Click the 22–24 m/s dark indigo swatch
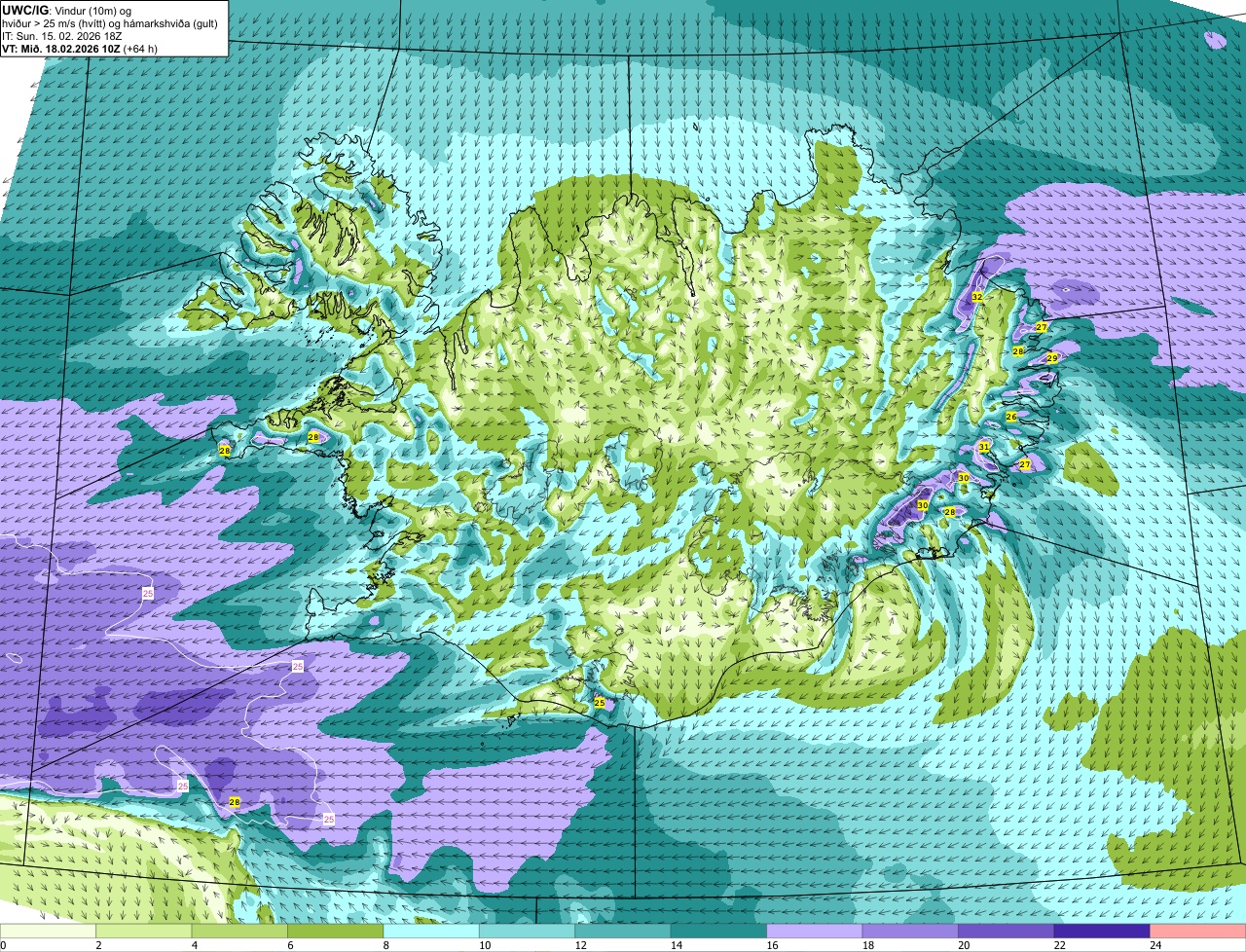This screenshot has height=952, width=1246. click(1102, 932)
